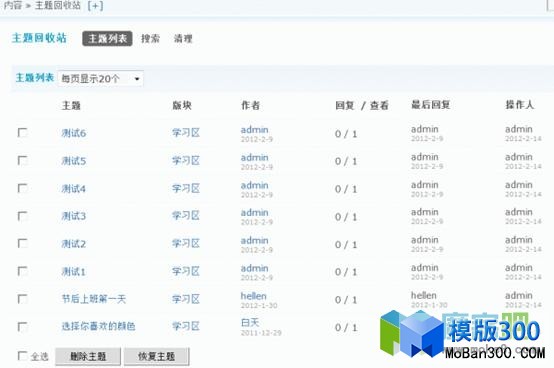The height and width of the screenshot is (368, 554).
Task: Open 学习区 board in the 测试2 row
Action: point(186,243)
